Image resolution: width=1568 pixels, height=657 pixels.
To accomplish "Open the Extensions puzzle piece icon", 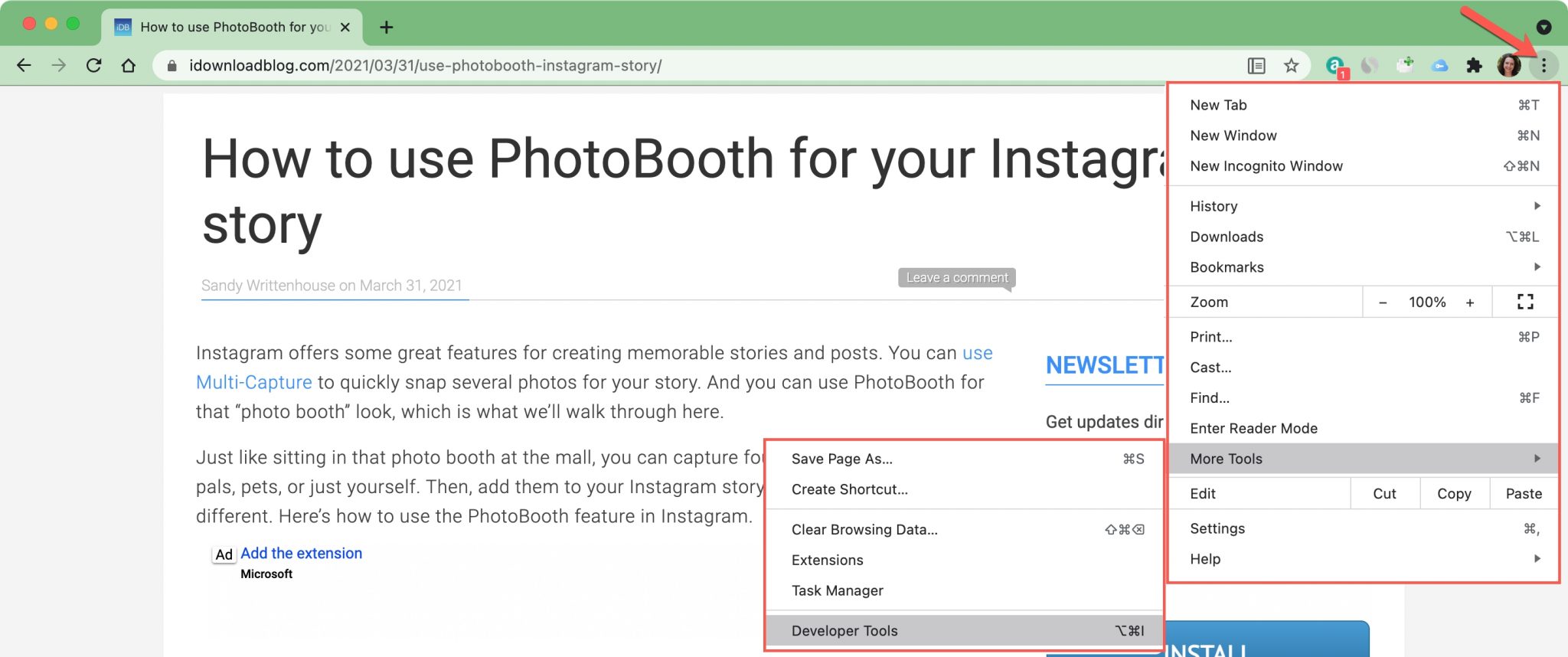I will pos(1474,65).
